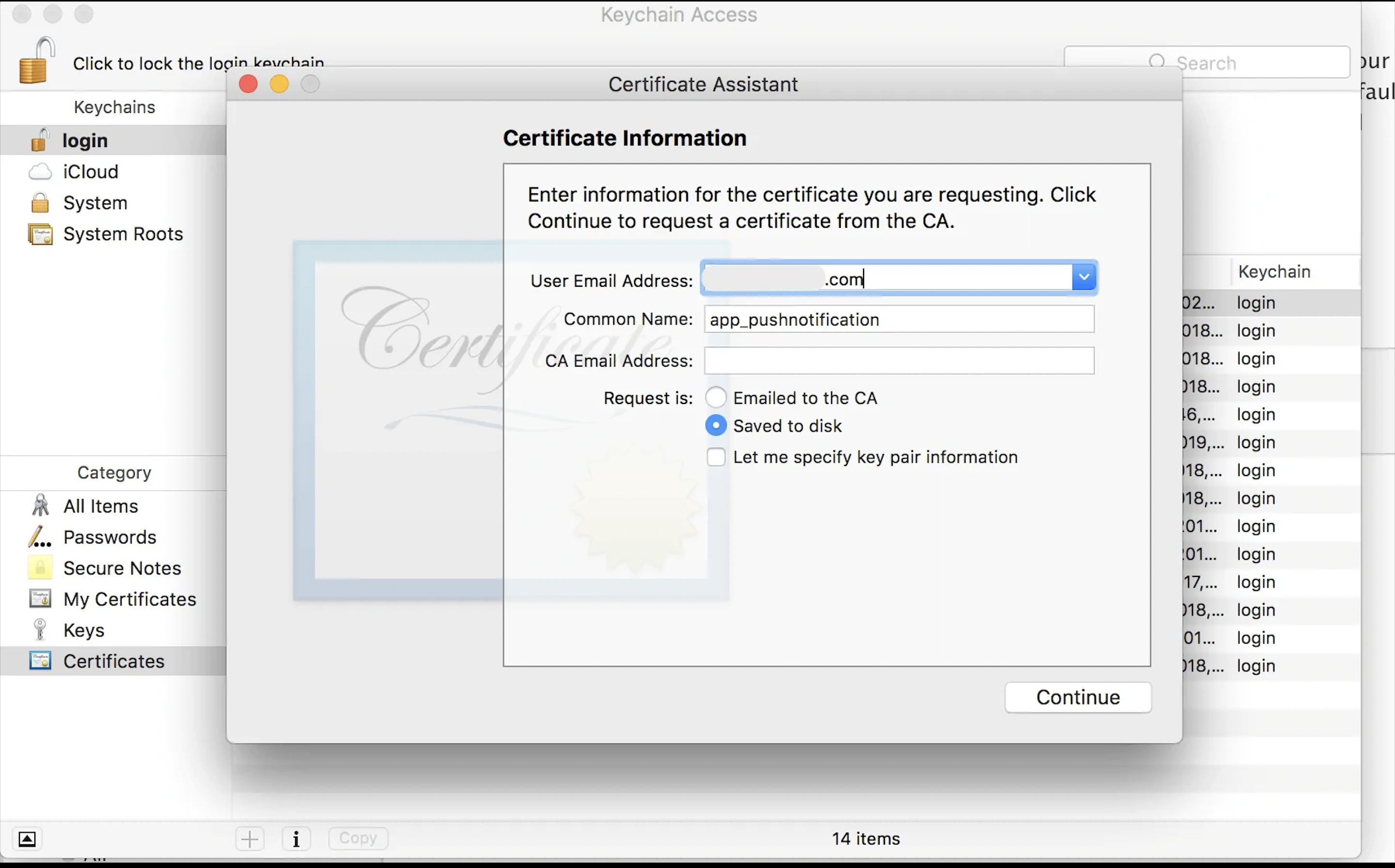
Task: Select Emailed to the CA radio button
Action: tap(716, 397)
